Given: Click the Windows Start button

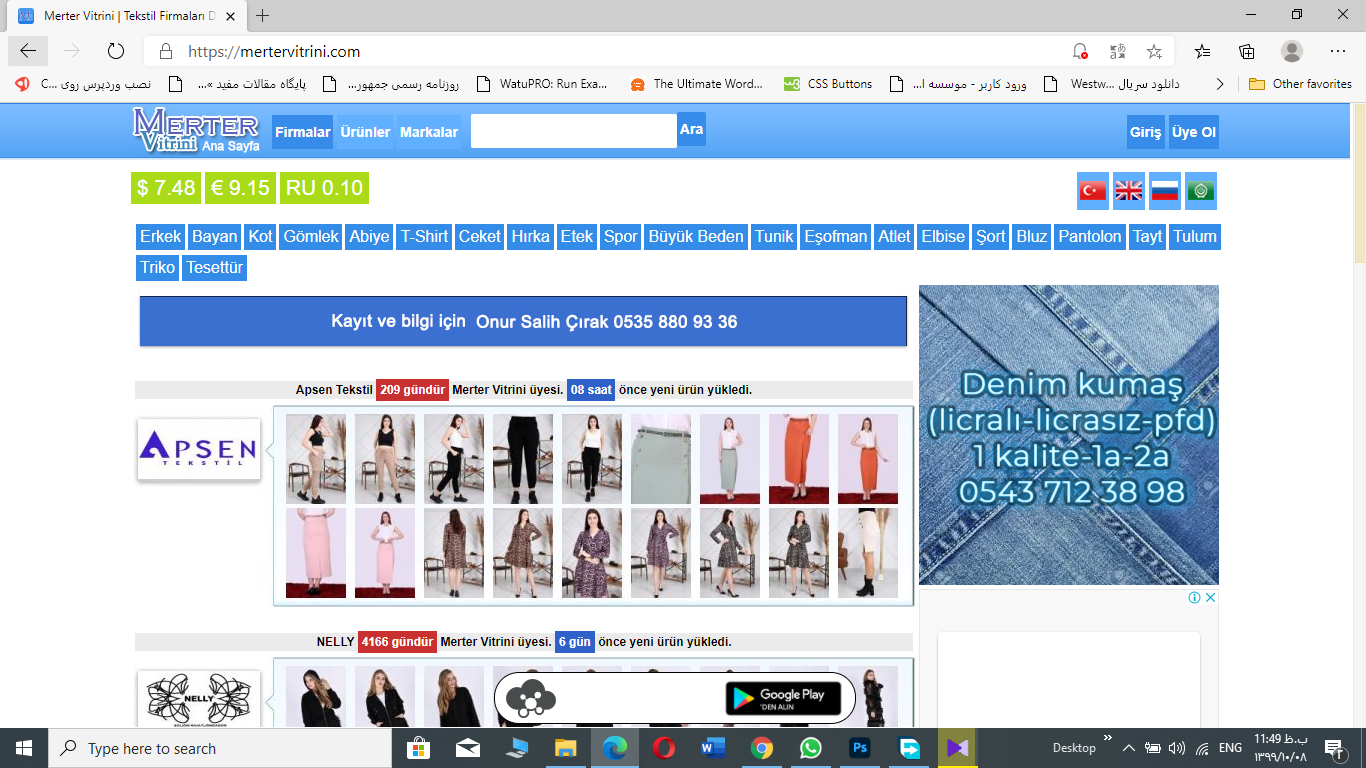Looking at the screenshot, I should pos(23,748).
